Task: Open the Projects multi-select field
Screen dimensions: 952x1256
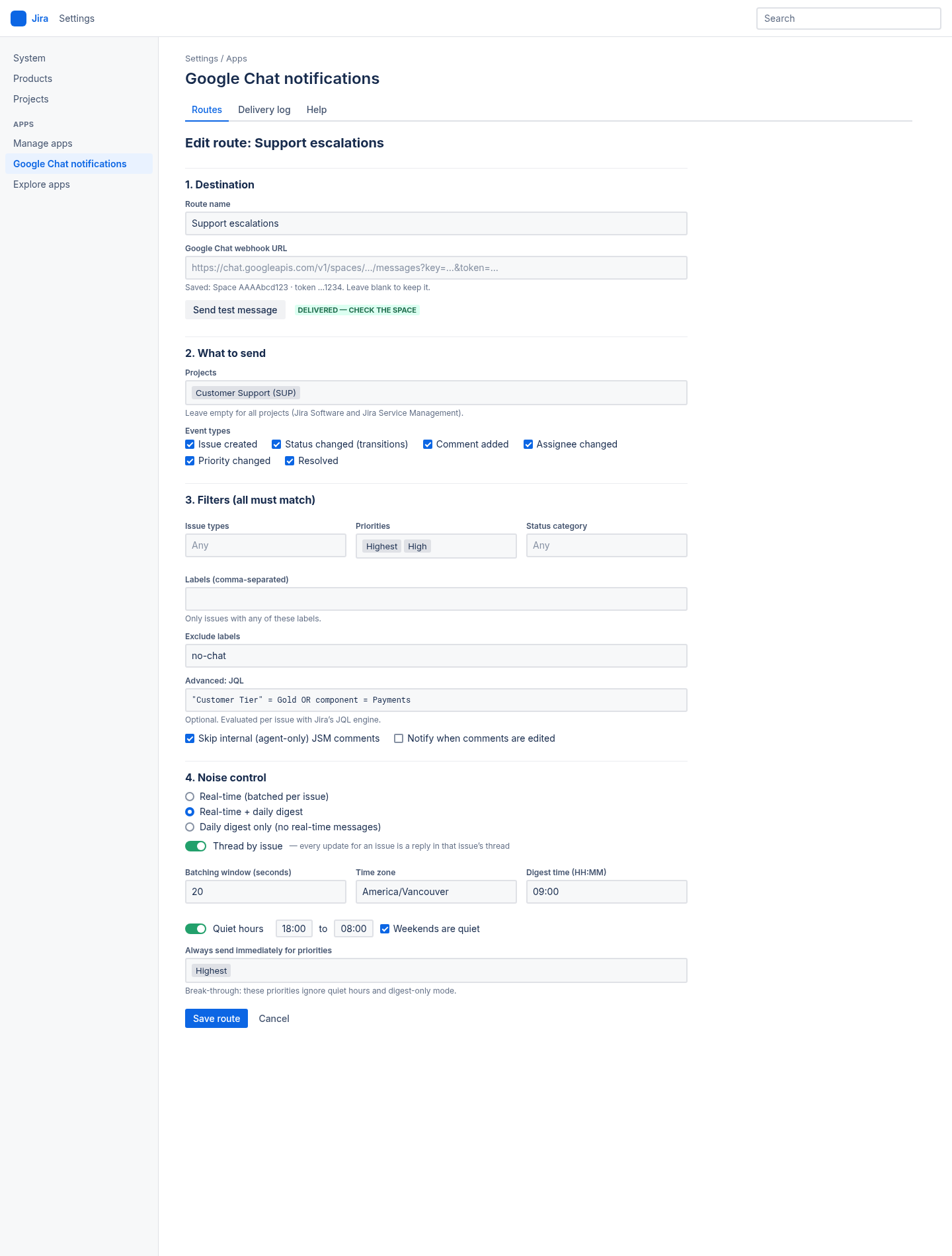Action: (x=436, y=393)
